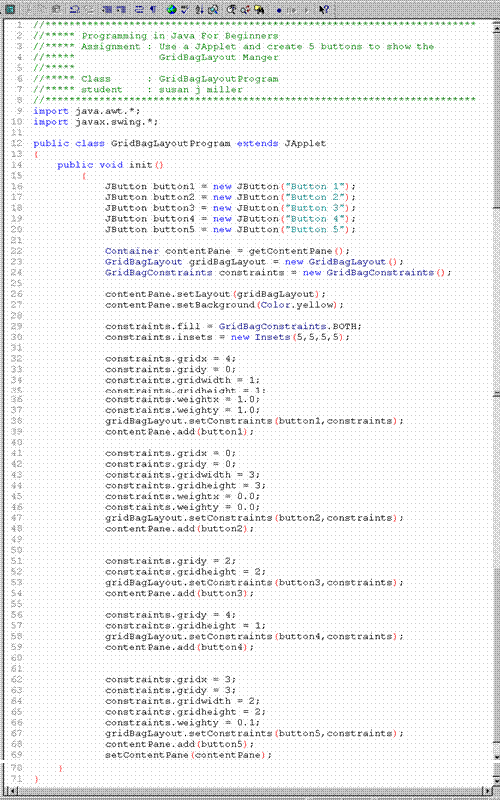Undo the last edit with Undo arrow
The height and width of the screenshot is (800, 500).
74,9
